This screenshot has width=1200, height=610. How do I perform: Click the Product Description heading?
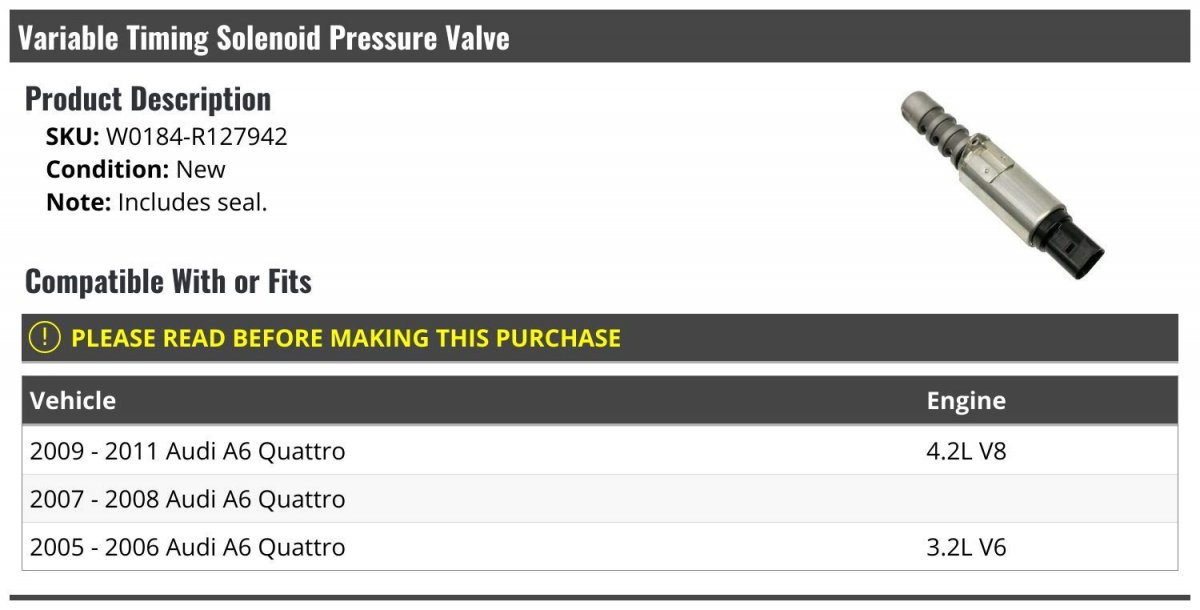148,99
